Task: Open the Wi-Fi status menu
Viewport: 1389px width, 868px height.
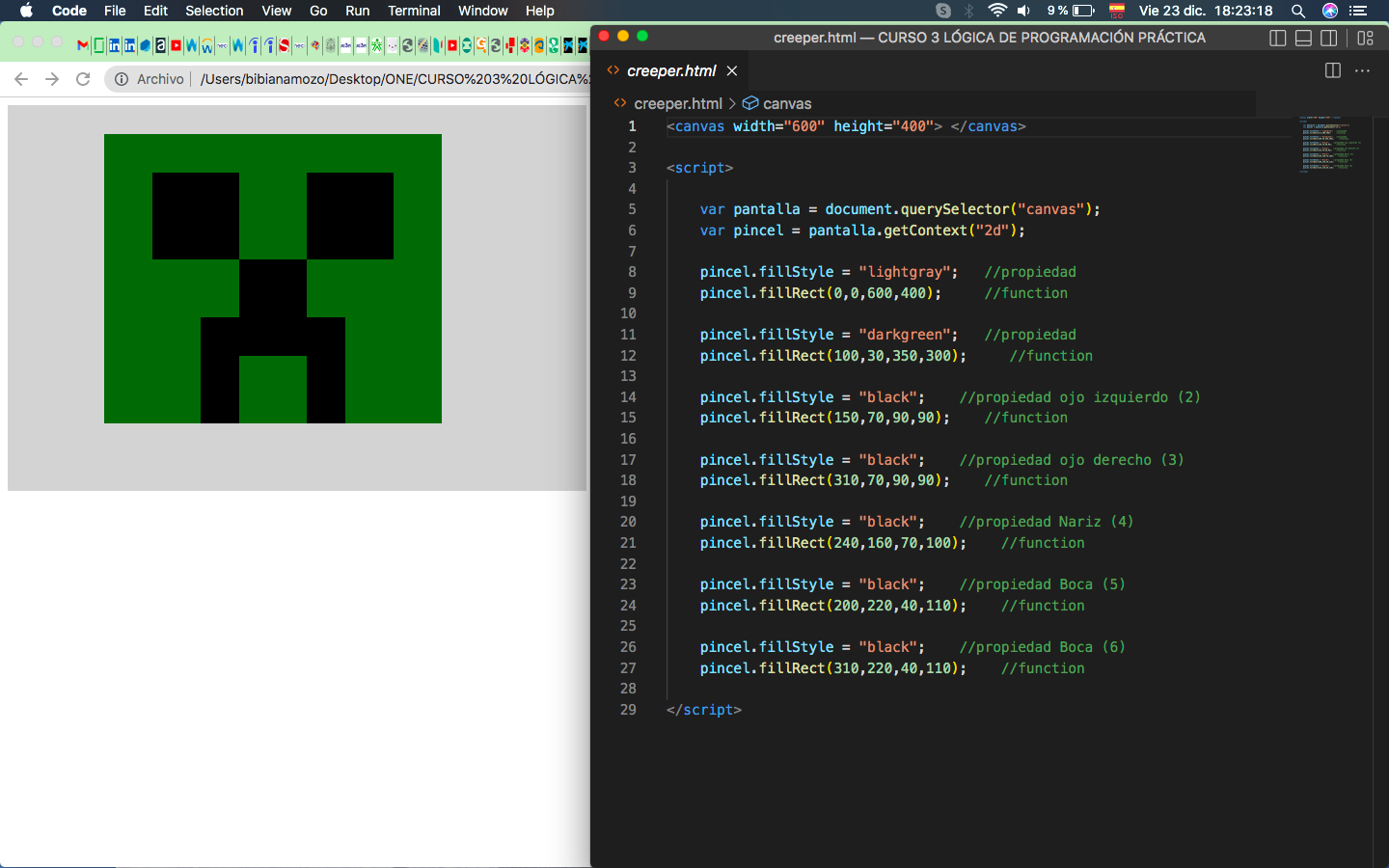Action: [x=997, y=11]
